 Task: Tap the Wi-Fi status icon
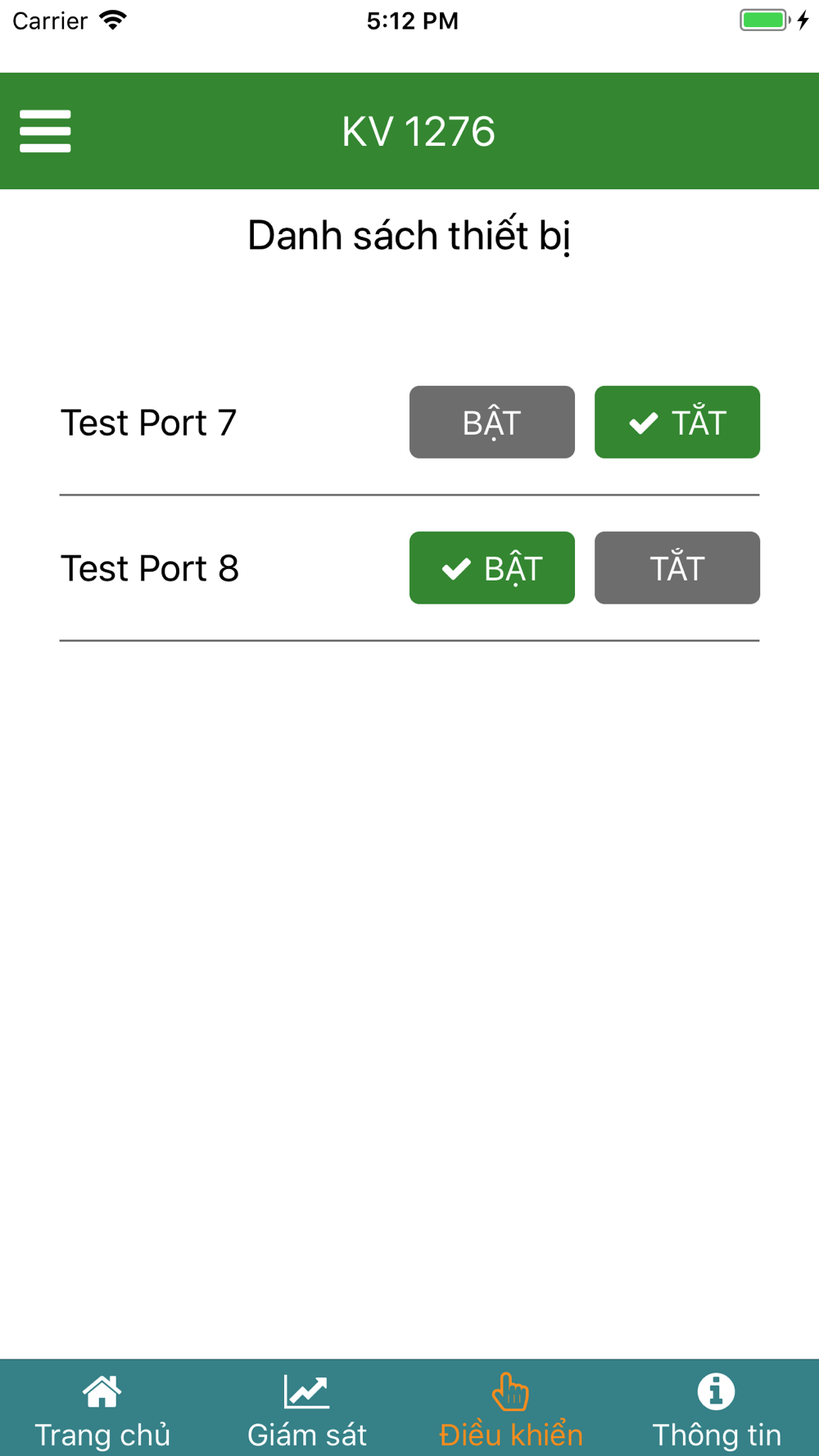pos(113,20)
